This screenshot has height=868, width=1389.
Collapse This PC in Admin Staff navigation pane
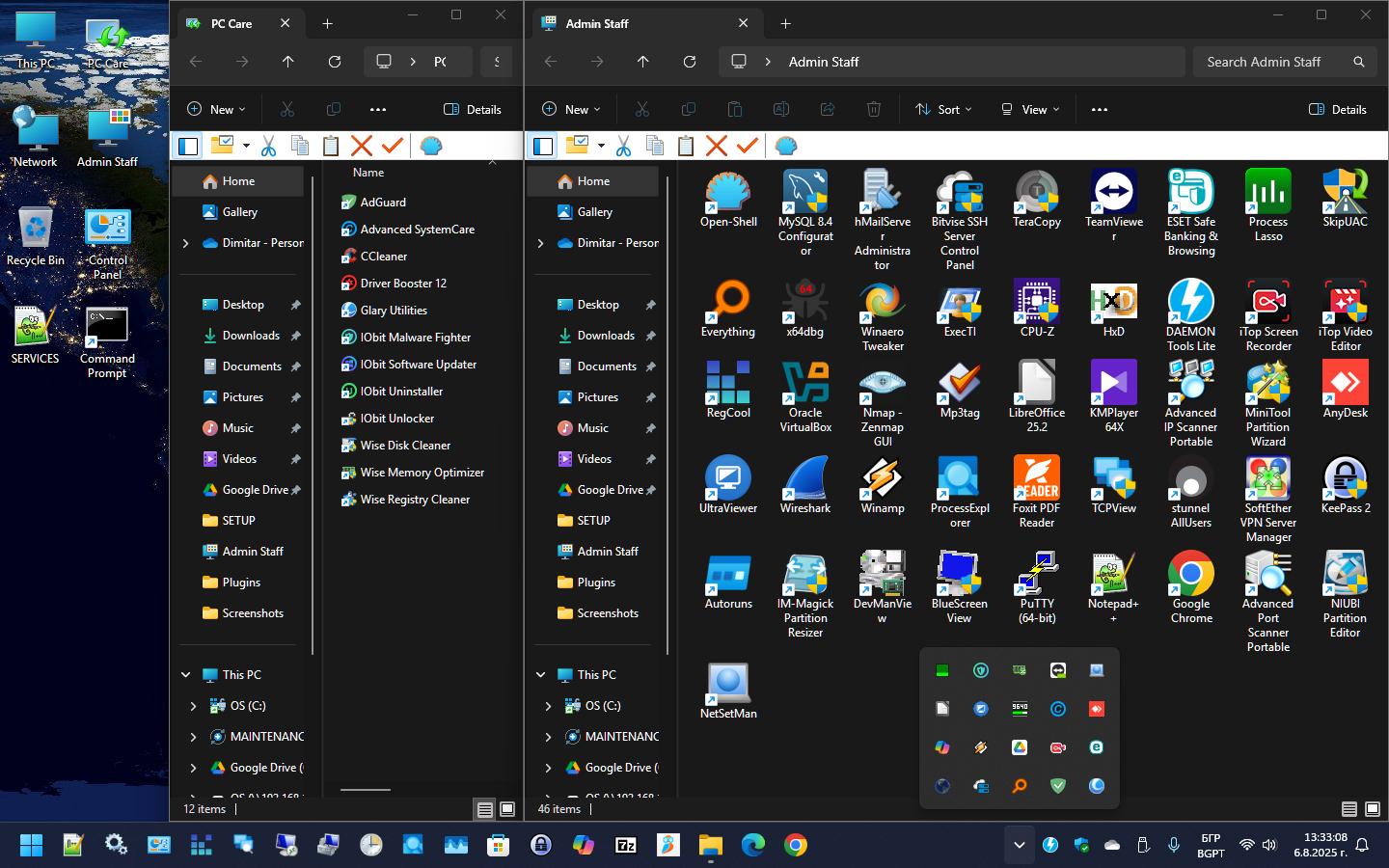click(x=541, y=675)
